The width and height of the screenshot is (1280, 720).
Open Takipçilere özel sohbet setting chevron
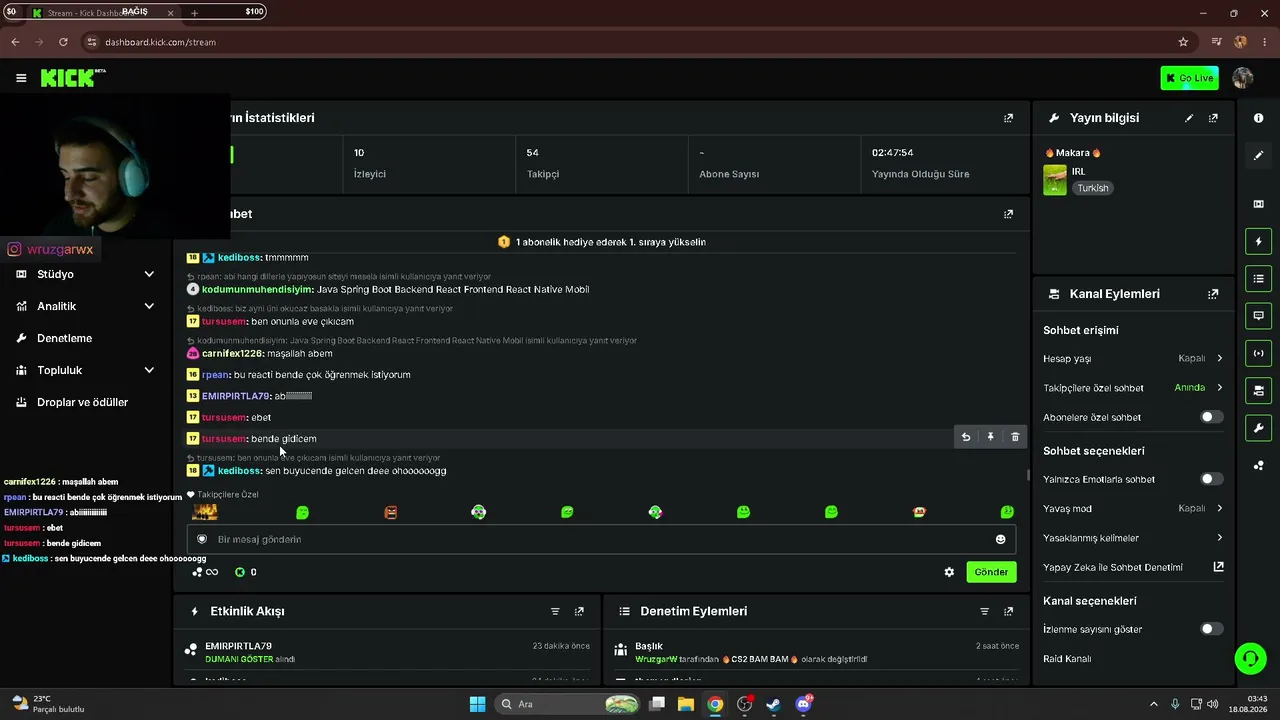click(x=1219, y=387)
